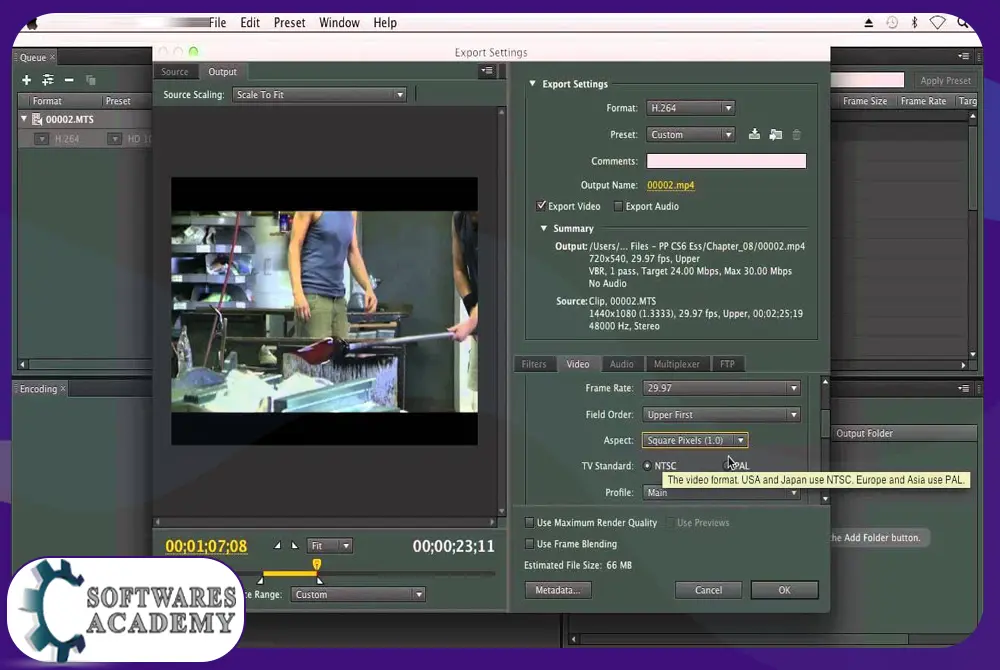Close the Queue panel tab
Screen dimensions: 1000x670
click(x=52, y=57)
